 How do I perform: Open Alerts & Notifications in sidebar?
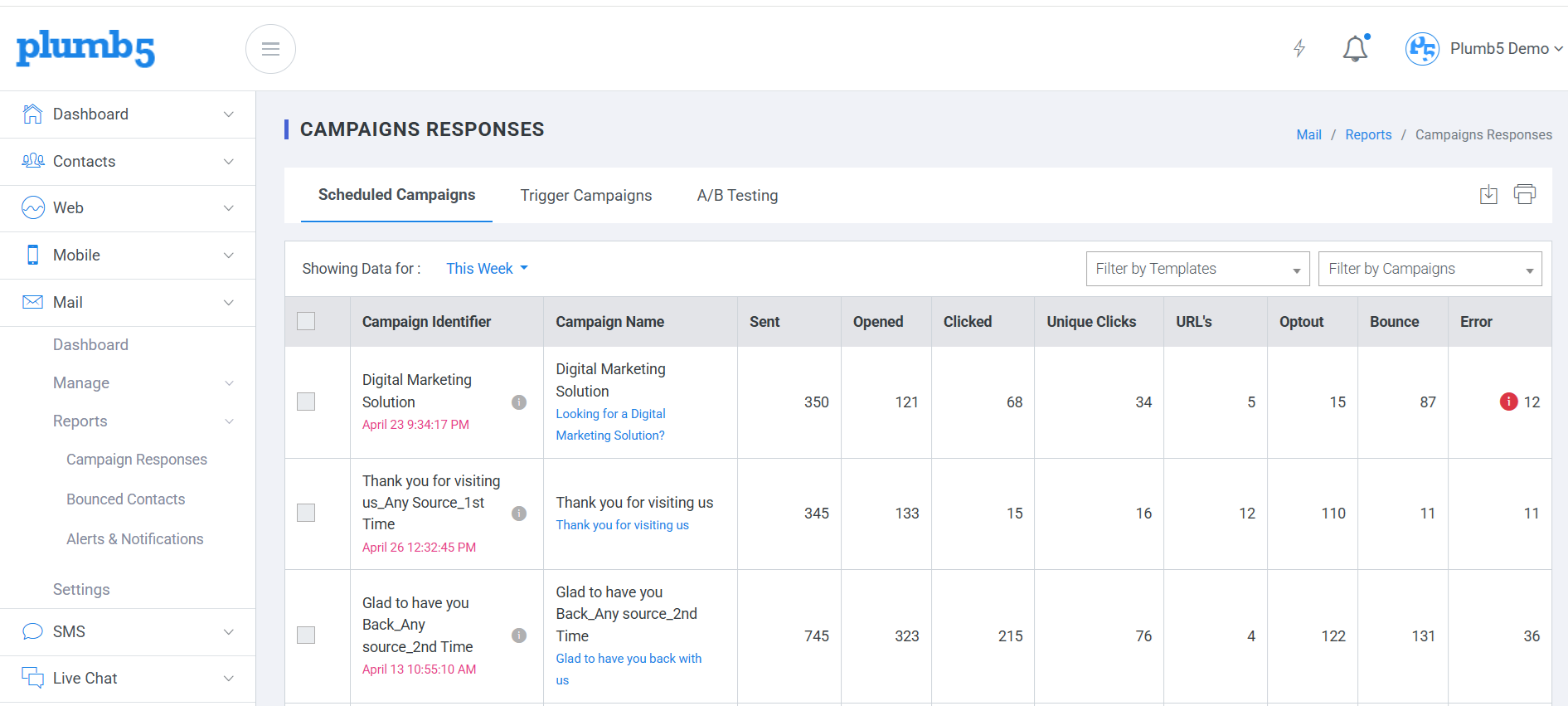tap(135, 539)
